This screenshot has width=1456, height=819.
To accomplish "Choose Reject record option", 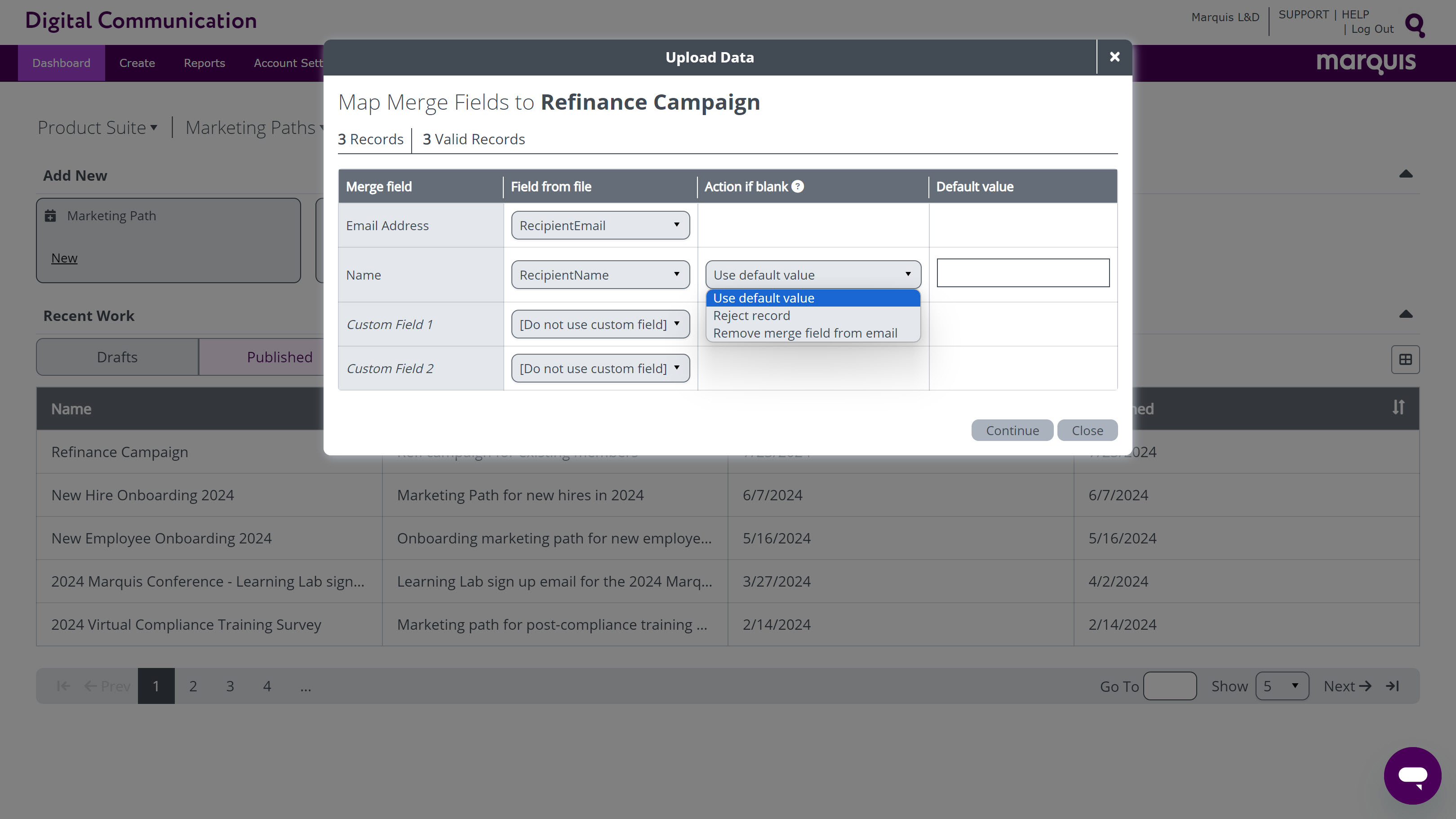I will pyautogui.click(x=813, y=316).
